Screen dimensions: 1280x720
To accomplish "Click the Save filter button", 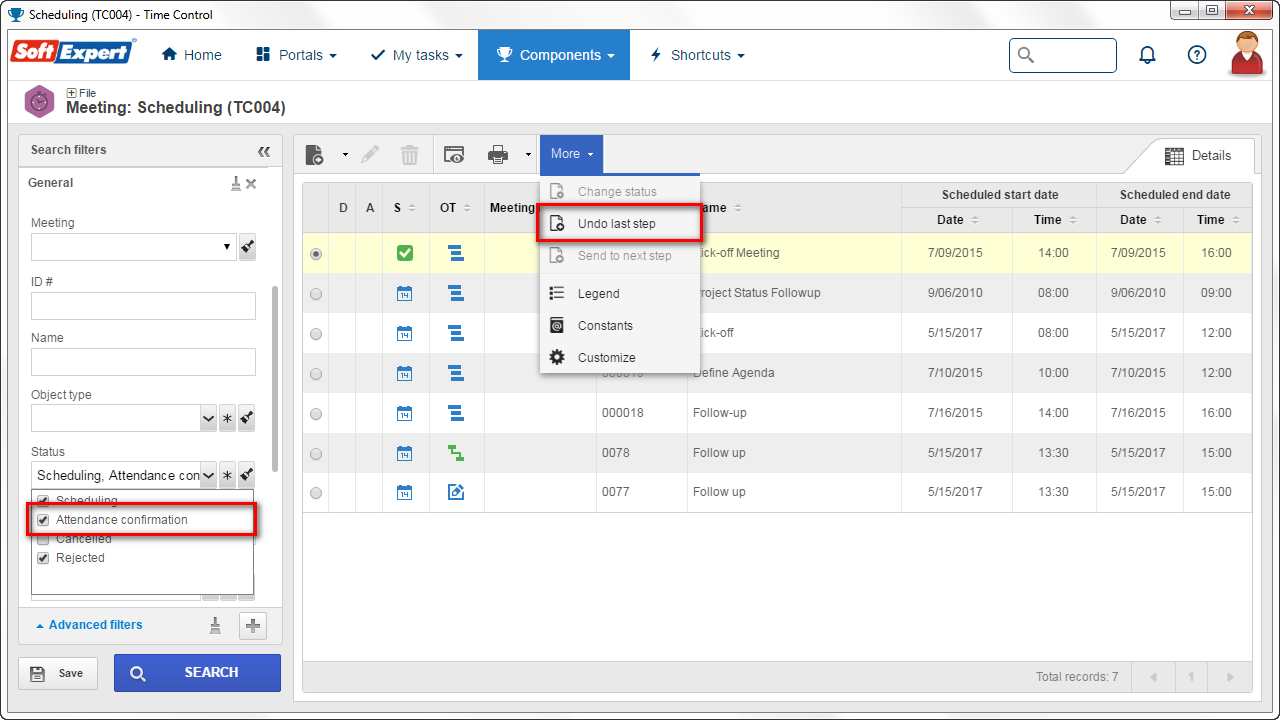I will click(x=58, y=673).
